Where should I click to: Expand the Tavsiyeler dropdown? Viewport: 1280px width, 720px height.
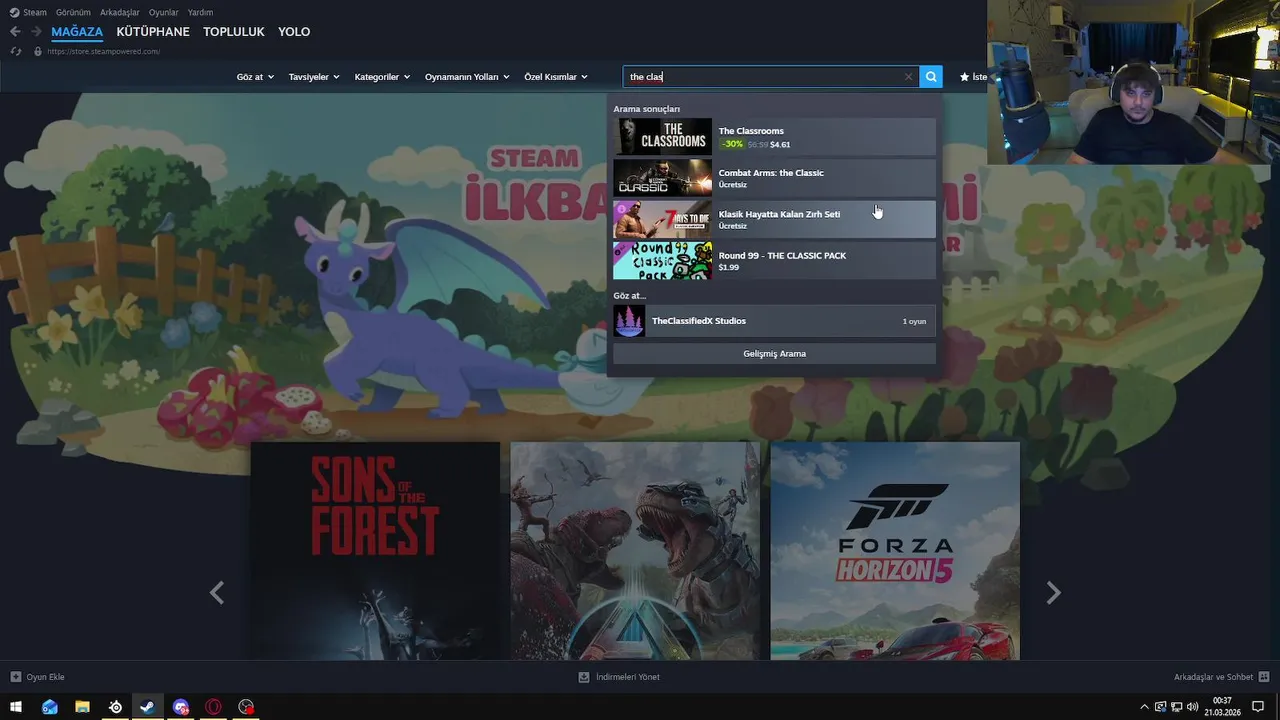(314, 77)
